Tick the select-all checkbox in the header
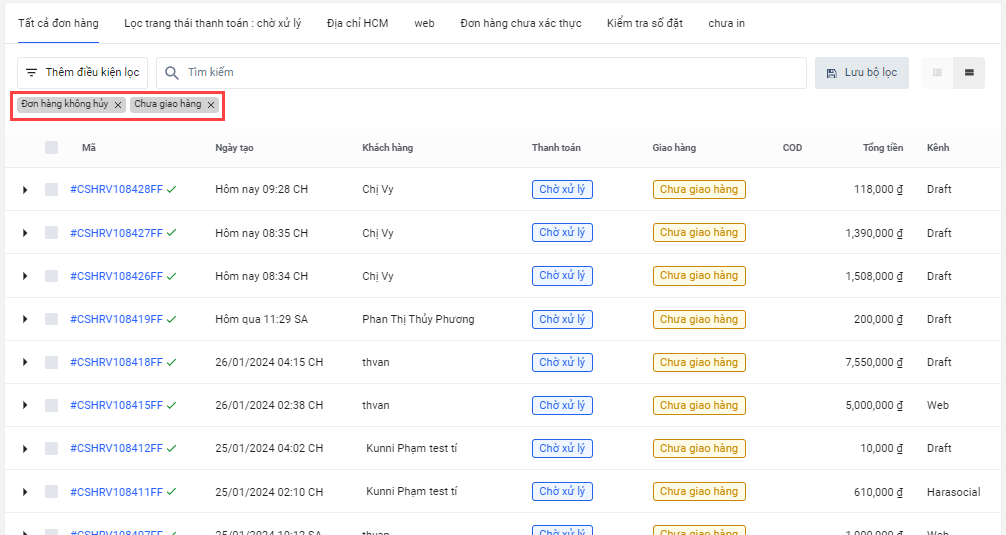This screenshot has width=1006, height=535. coord(52,148)
